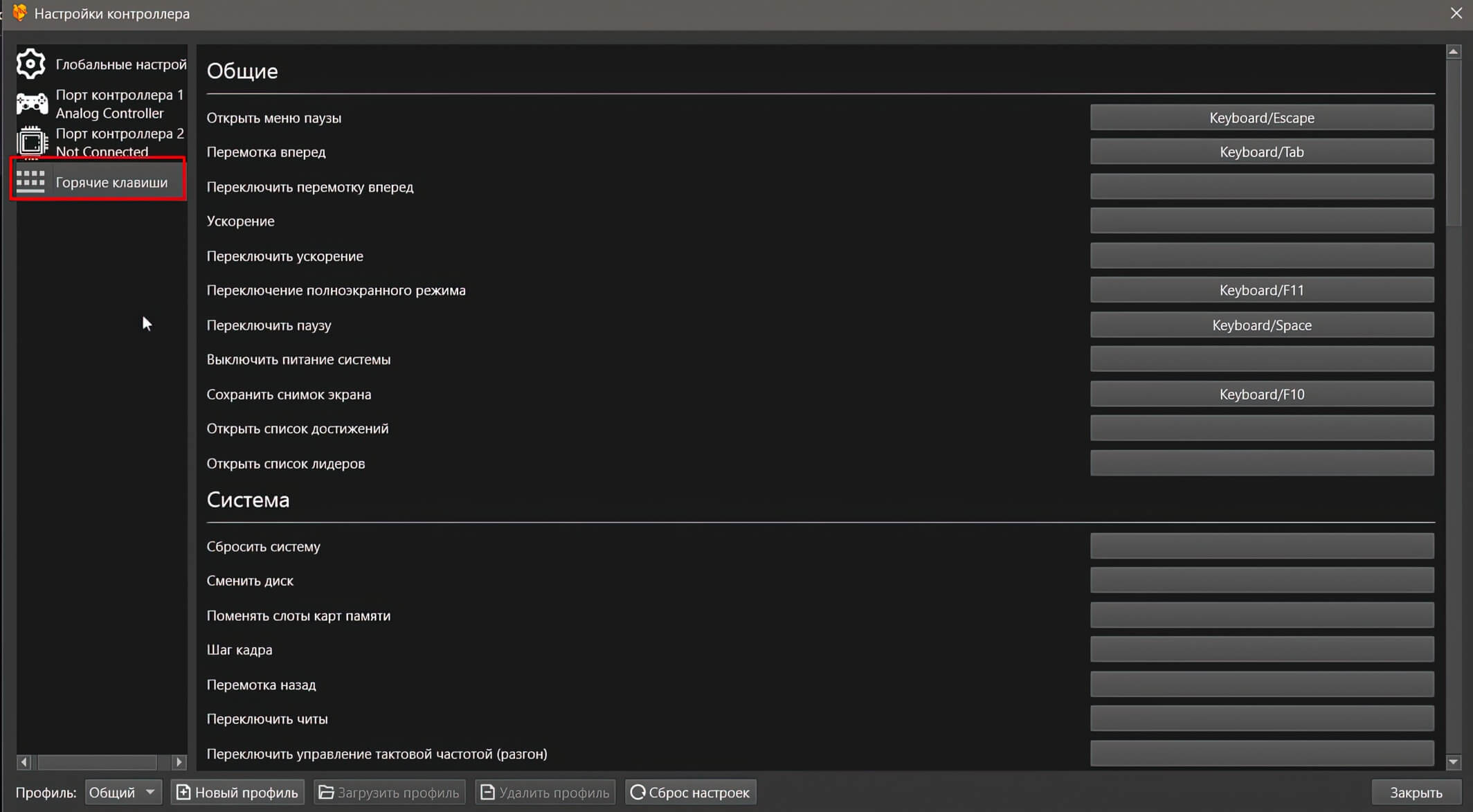Image resolution: width=1473 pixels, height=812 pixels.
Task: Click "Загрузить профиль" button
Action: point(390,792)
